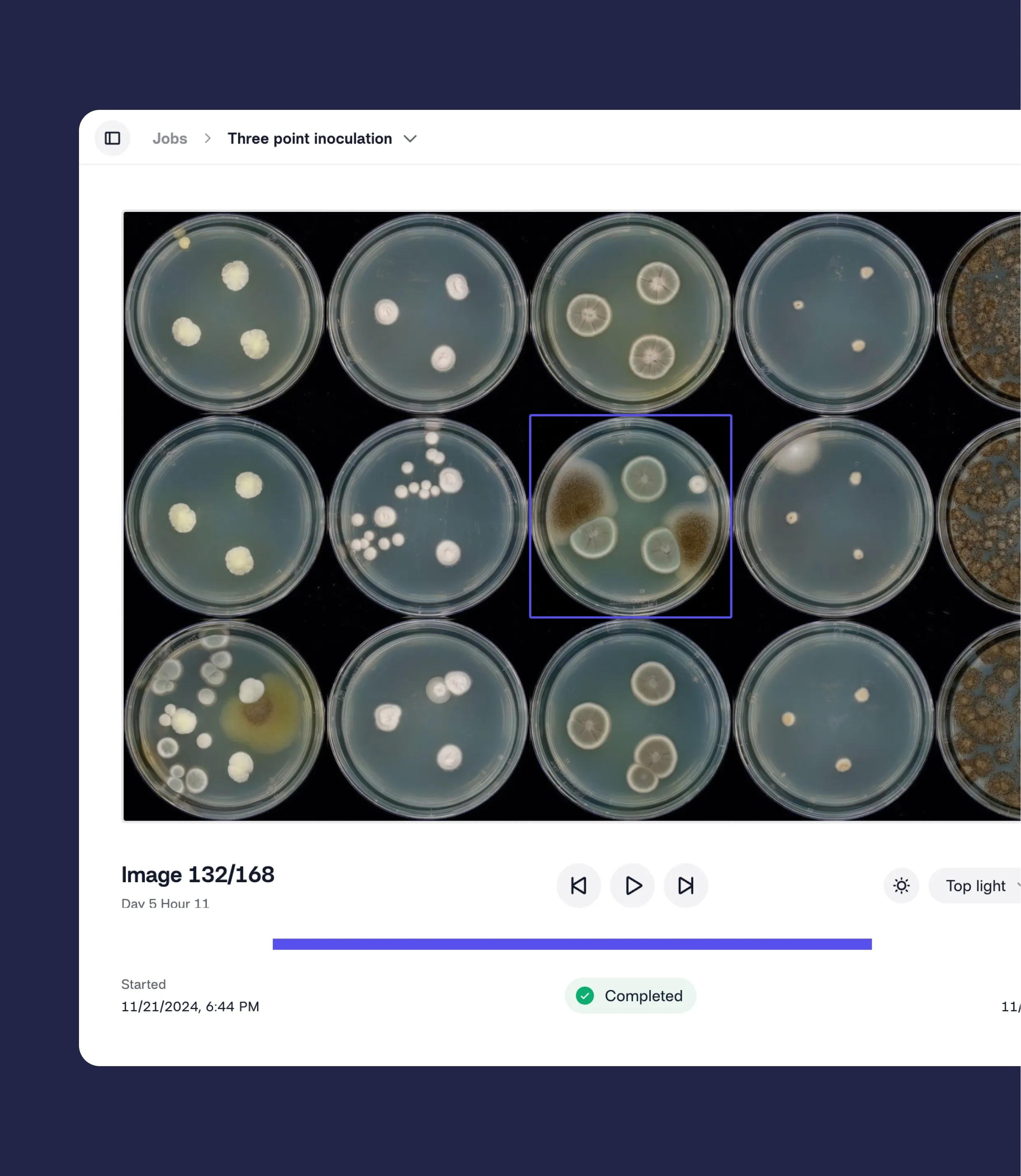Select the highlighted center petri dish
Screen dimensions: 1021x1176
tap(630, 516)
